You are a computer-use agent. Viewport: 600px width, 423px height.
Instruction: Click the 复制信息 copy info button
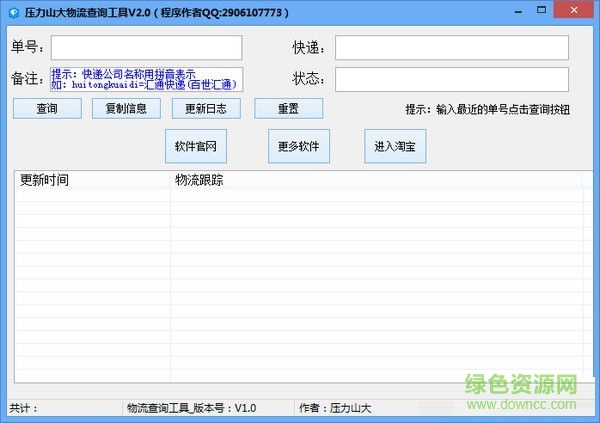[126, 109]
